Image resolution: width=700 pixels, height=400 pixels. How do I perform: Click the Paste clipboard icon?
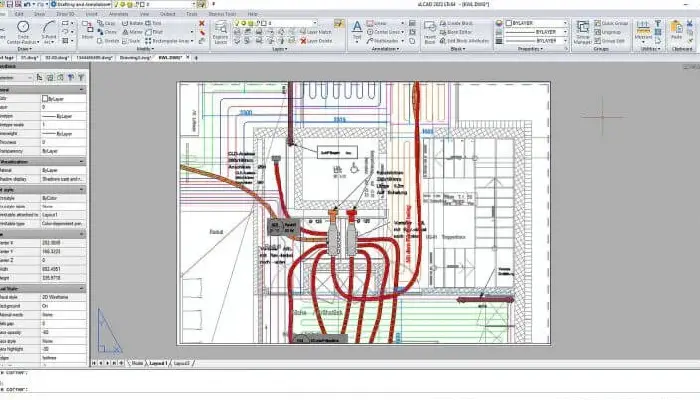pos(676,30)
